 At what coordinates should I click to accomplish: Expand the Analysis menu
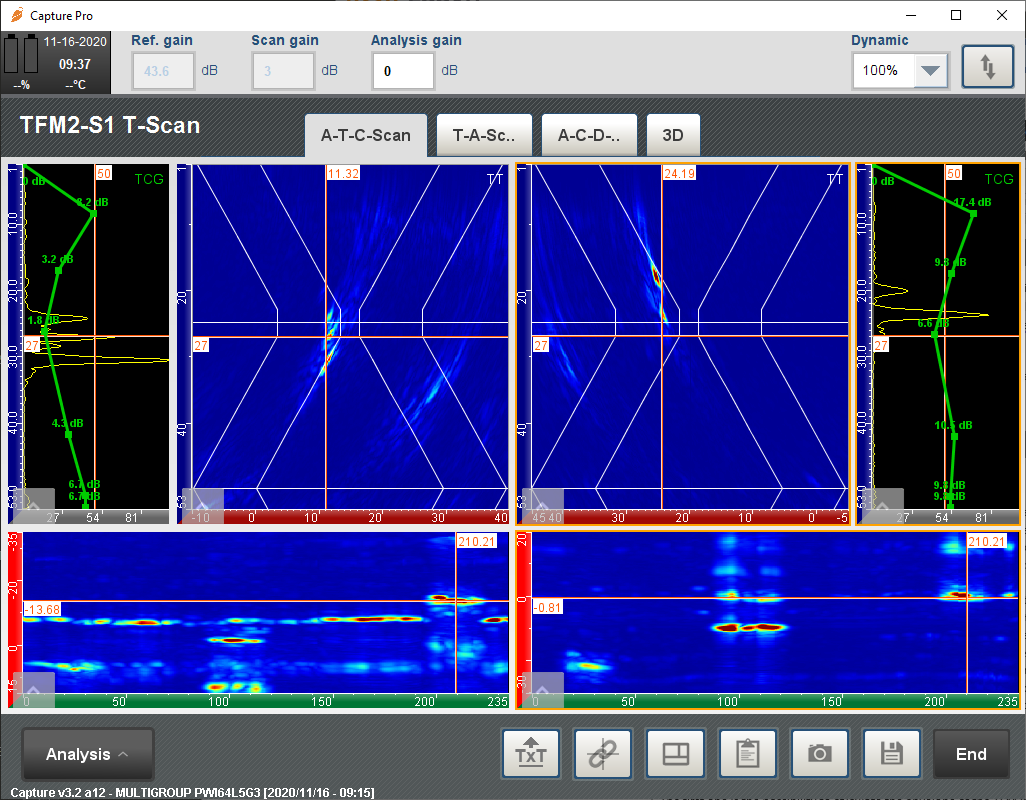tap(85, 754)
